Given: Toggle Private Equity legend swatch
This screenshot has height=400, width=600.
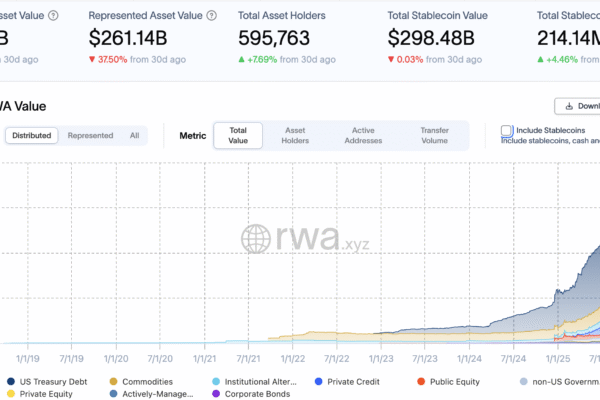Looking at the screenshot, I should (10, 394).
